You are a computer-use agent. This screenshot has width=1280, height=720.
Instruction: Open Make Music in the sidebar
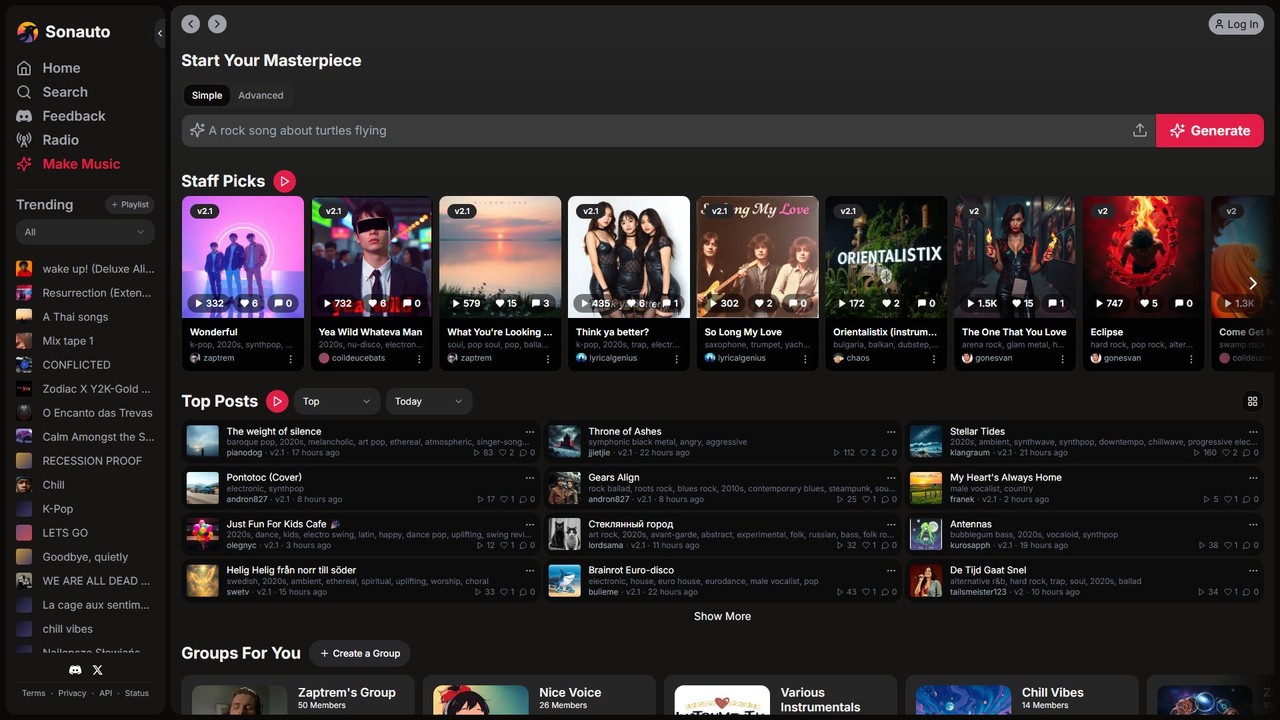coord(81,164)
